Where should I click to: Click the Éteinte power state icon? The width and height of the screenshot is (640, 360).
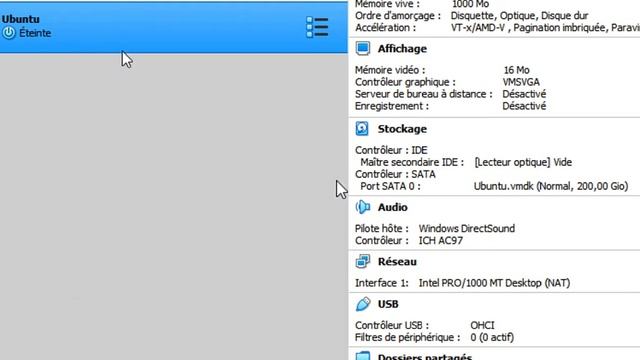9,33
